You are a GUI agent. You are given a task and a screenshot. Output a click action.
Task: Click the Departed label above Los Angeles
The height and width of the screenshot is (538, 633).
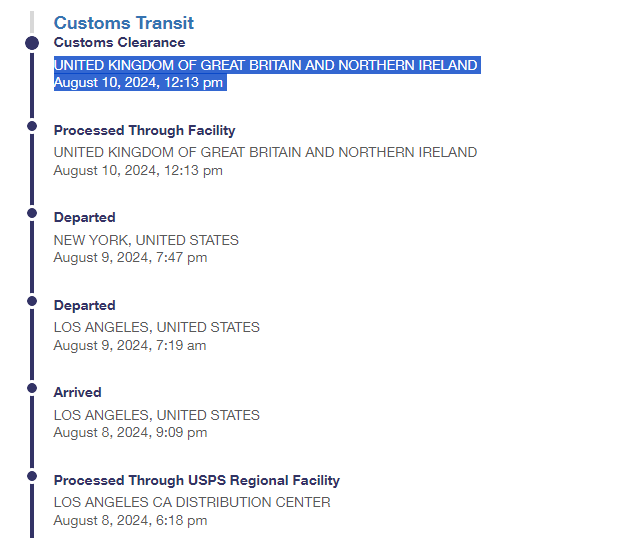[84, 305]
